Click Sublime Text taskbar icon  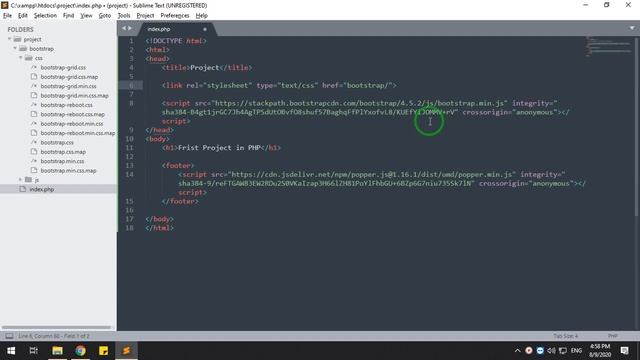(x=127, y=351)
